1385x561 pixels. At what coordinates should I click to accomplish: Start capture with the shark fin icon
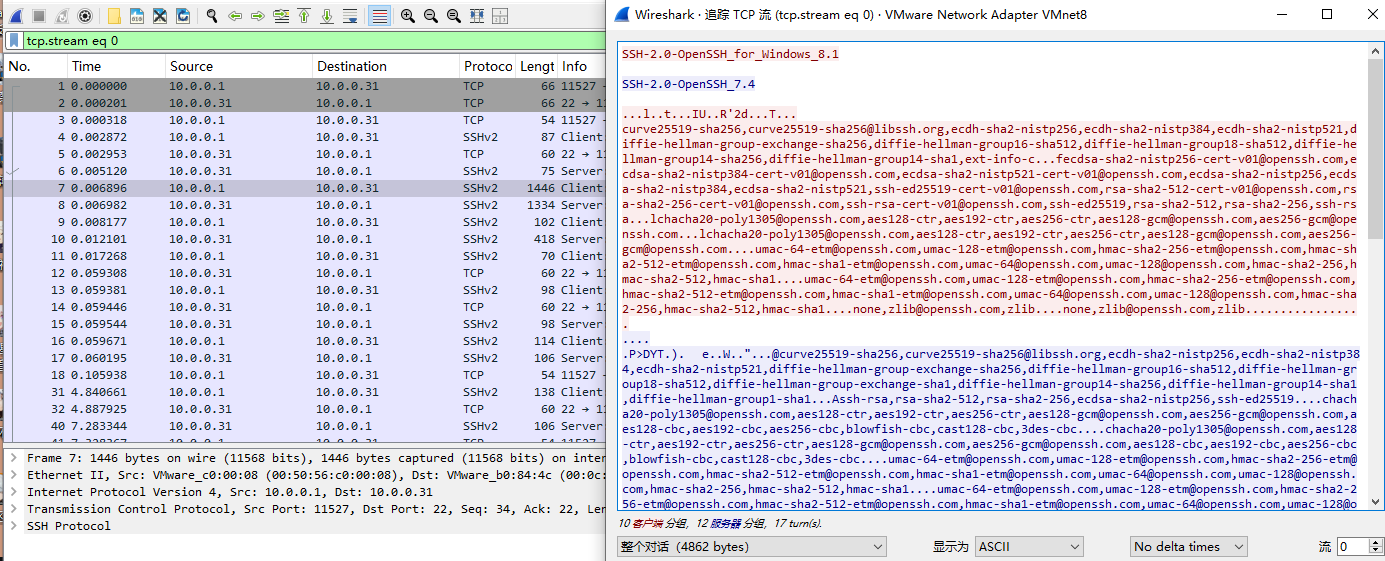pos(16,16)
